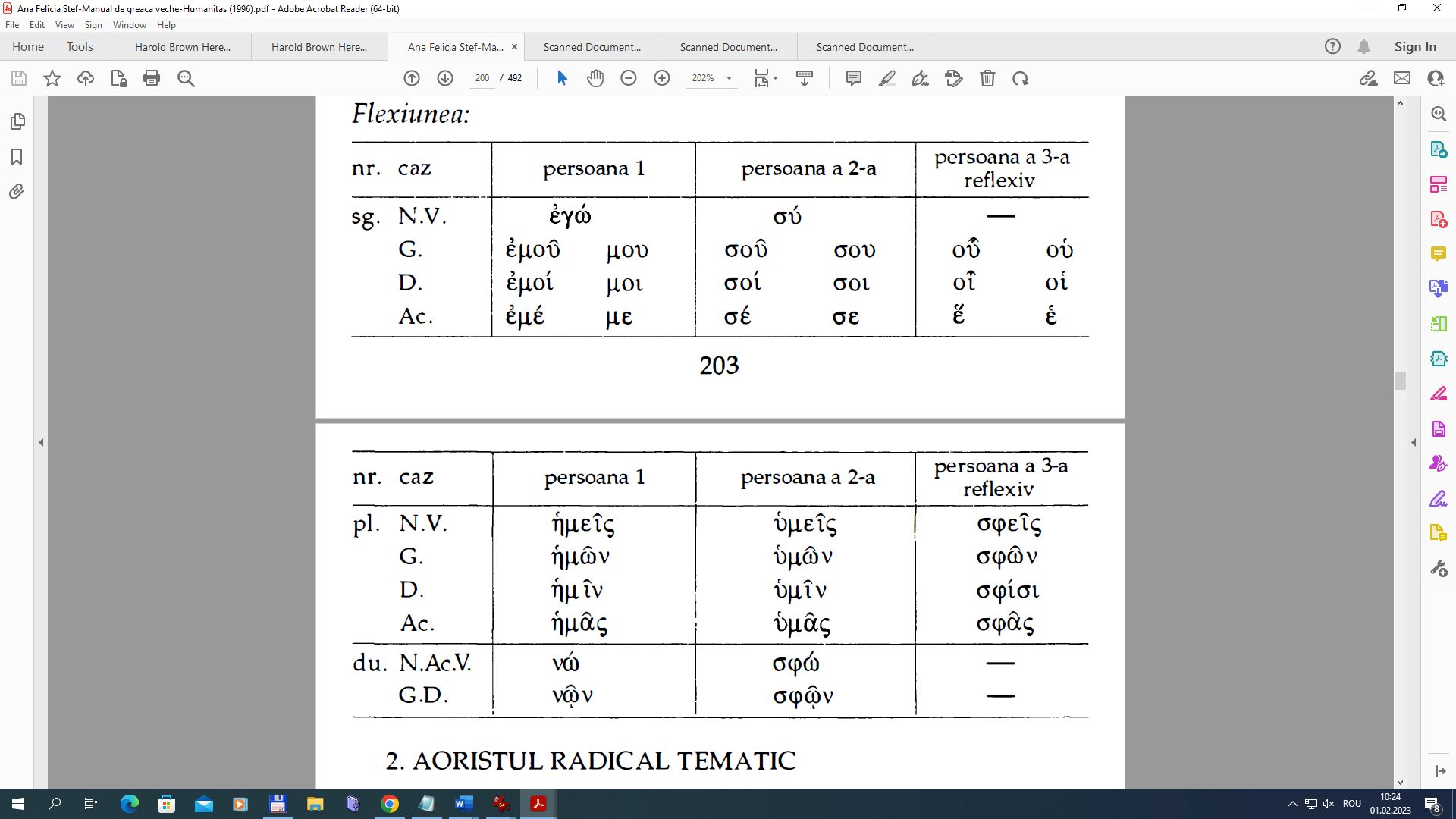Send the file by email
The image size is (1456, 819).
click(x=1402, y=78)
